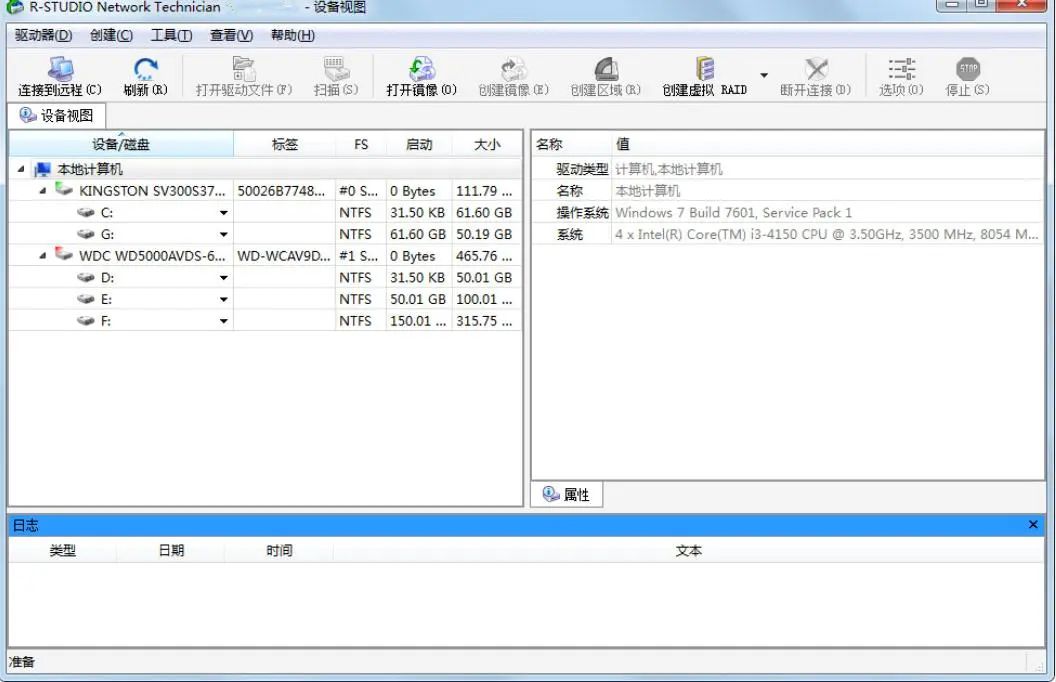
Task: Click the E: partition's drive icon
Action: click(86, 299)
